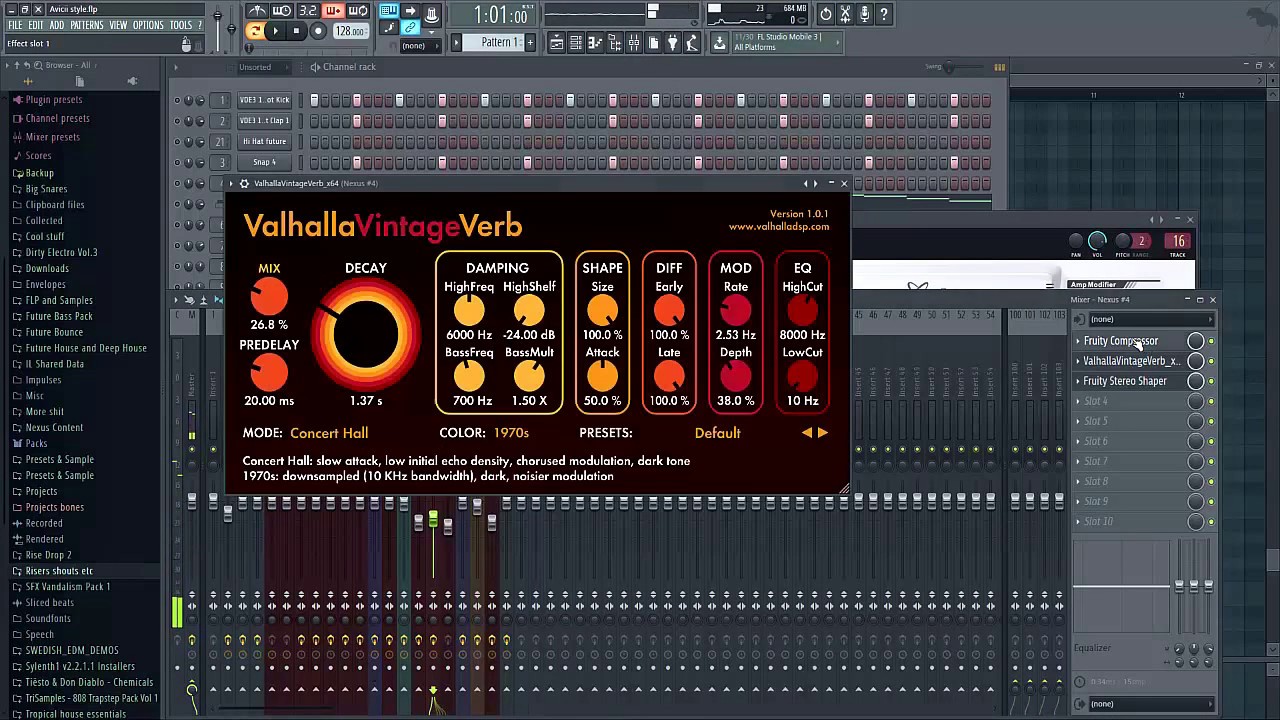
Task: Click the MOD Rate knob
Action: (x=735, y=311)
